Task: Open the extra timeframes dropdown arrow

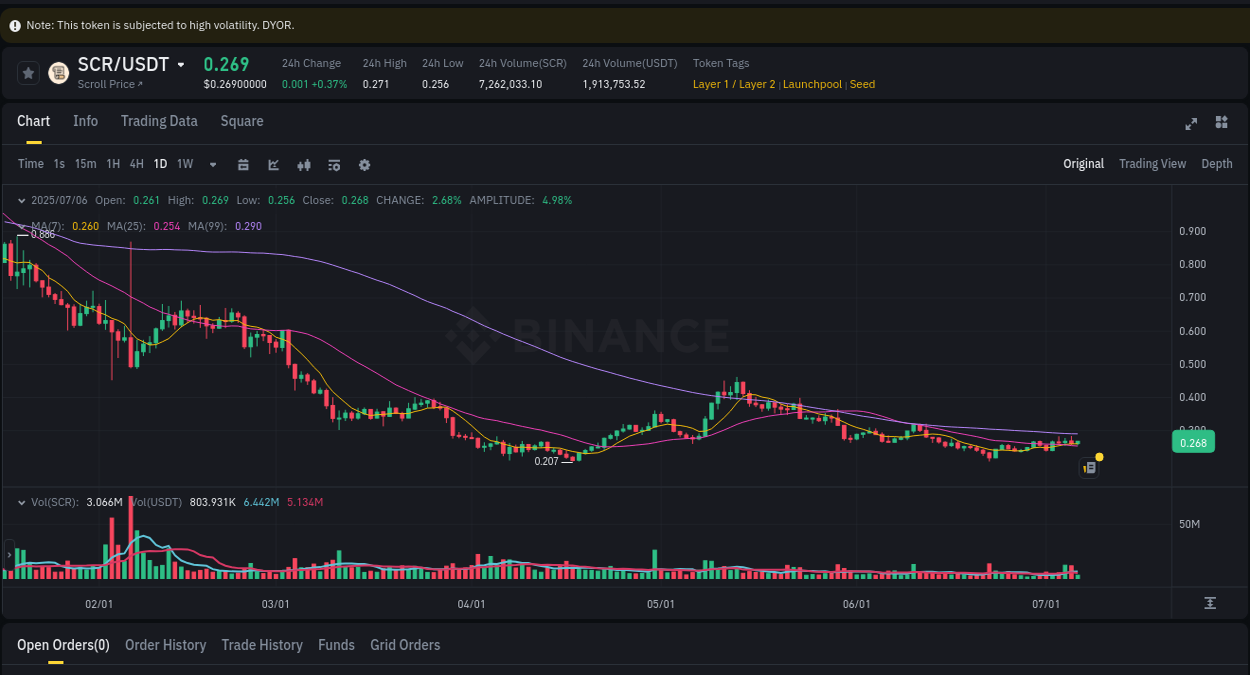Action: pos(212,164)
